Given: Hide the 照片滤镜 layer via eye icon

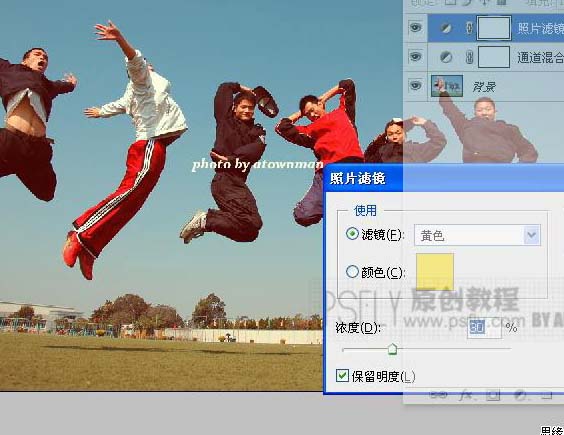Looking at the screenshot, I should coord(415,27).
